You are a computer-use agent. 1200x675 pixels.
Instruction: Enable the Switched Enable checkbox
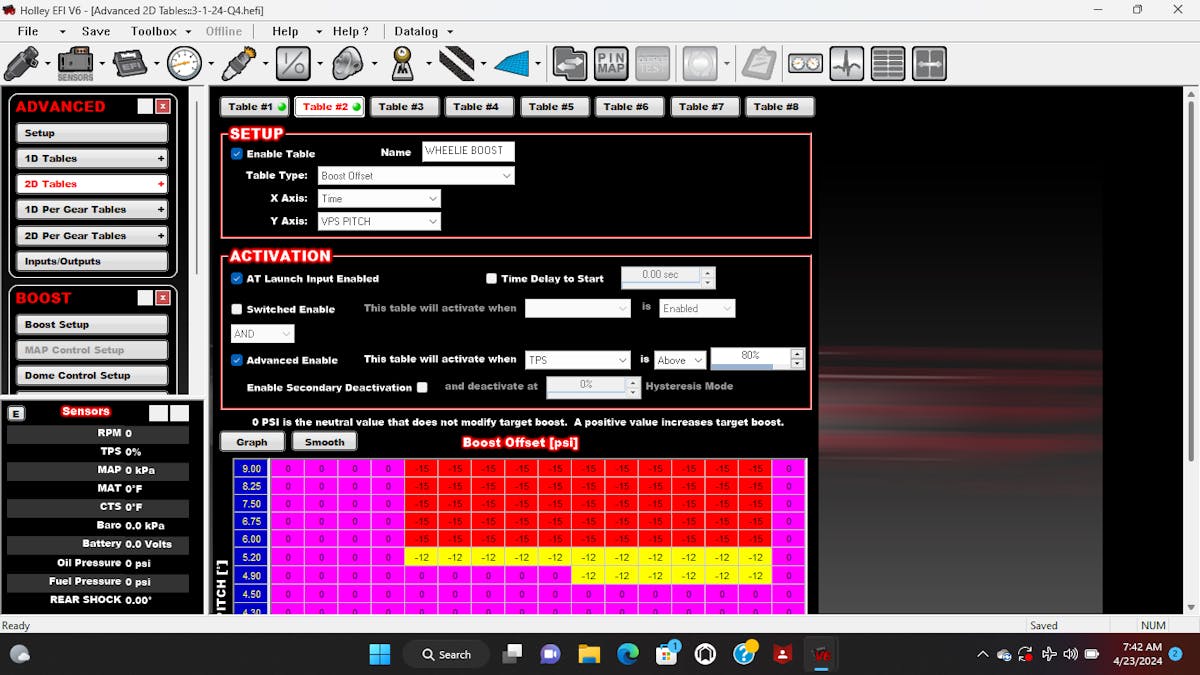click(237, 310)
